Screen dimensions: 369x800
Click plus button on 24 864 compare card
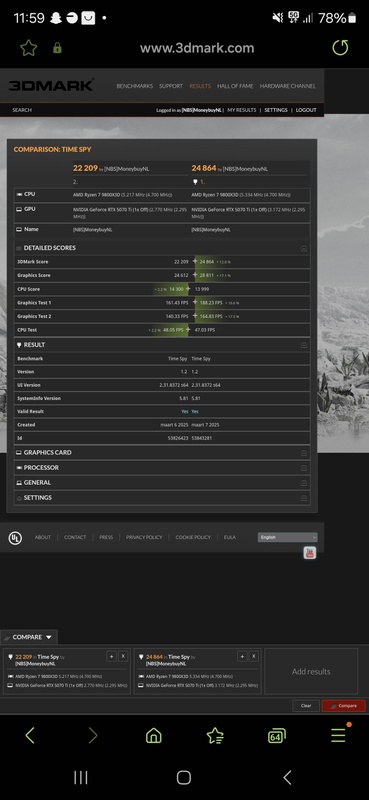(242, 656)
